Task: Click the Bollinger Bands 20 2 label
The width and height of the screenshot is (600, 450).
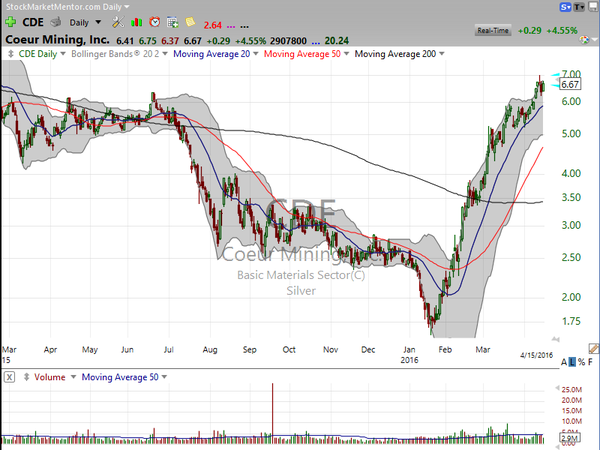Action: [115, 54]
